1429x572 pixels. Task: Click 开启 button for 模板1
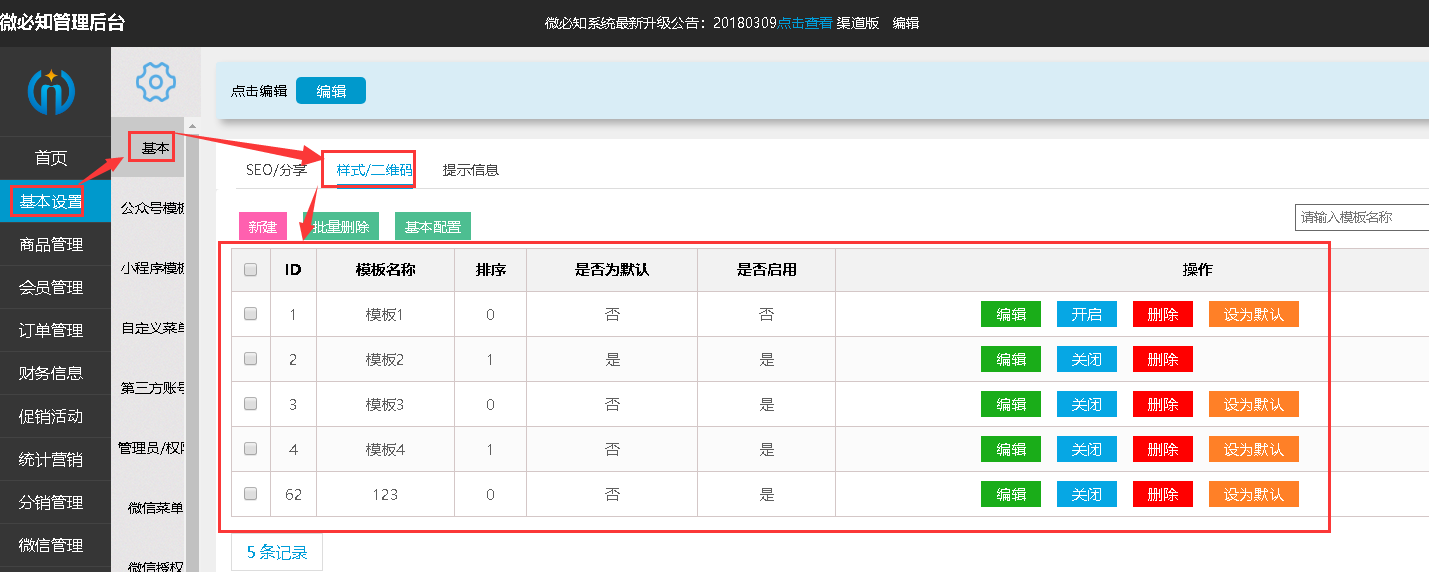click(1086, 314)
